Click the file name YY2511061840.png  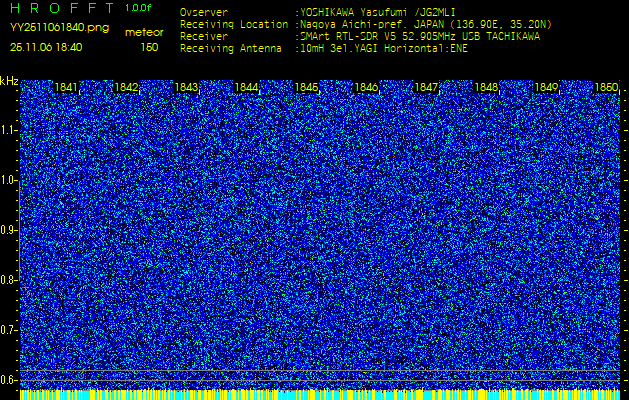click(x=59, y=28)
